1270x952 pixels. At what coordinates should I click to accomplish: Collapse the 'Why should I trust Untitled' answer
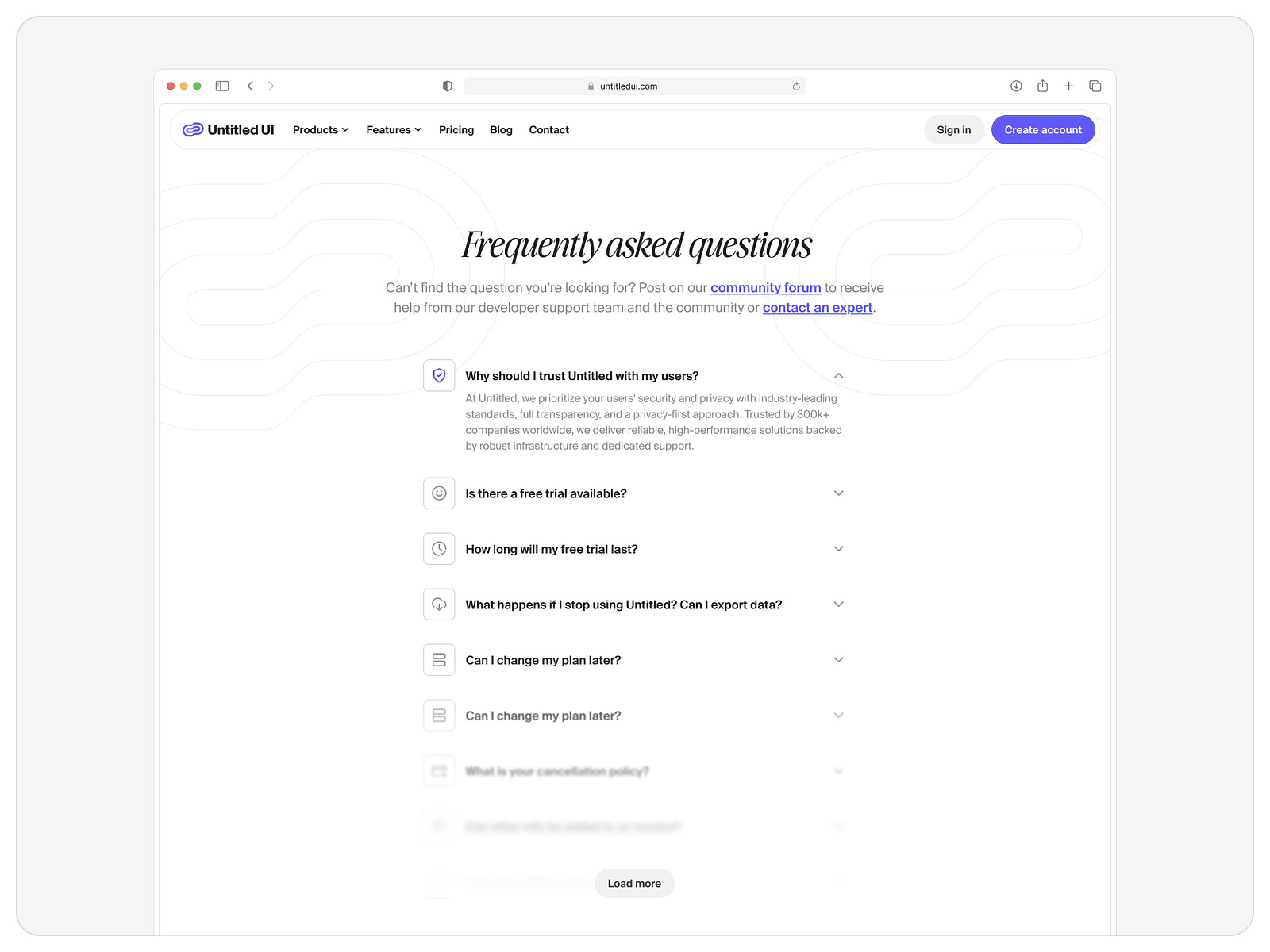(838, 375)
